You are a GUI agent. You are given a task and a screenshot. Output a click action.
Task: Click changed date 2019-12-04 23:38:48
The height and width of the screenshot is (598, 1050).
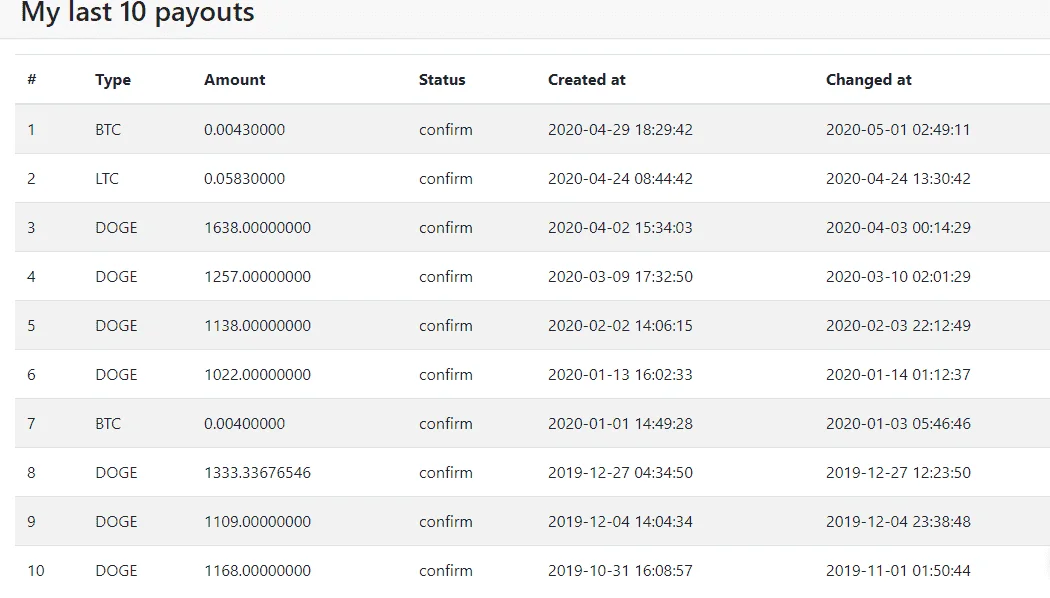(898, 522)
